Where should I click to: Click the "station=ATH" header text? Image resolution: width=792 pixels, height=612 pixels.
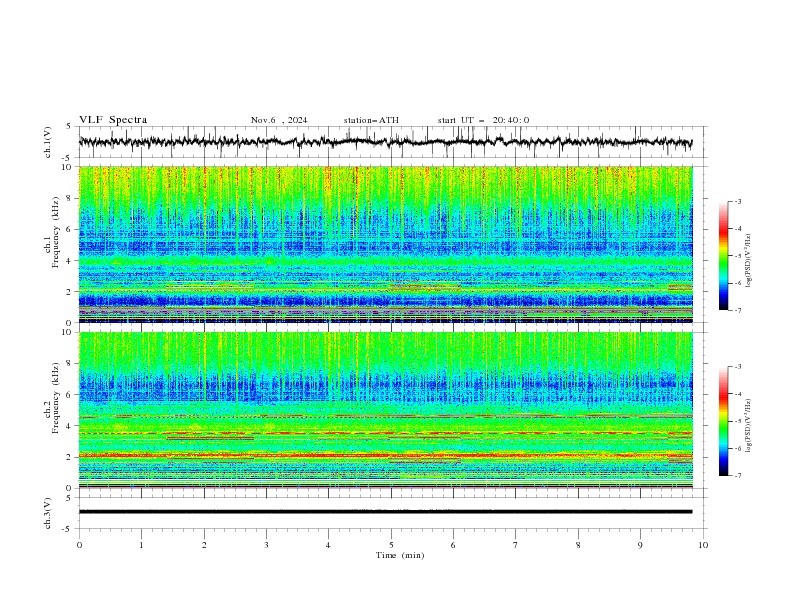(x=371, y=120)
